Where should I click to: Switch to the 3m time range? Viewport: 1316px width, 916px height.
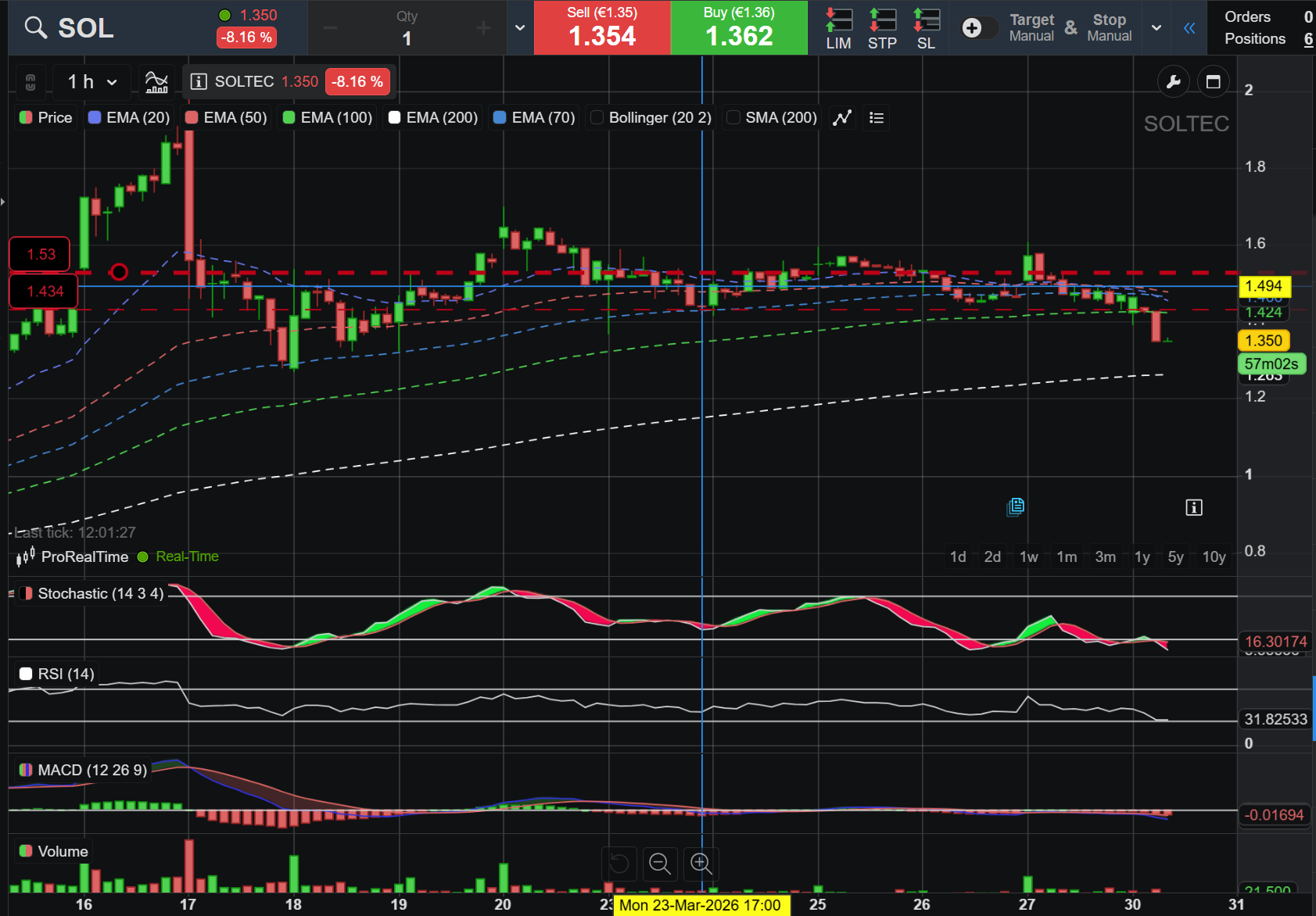click(x=1105, y=556)
